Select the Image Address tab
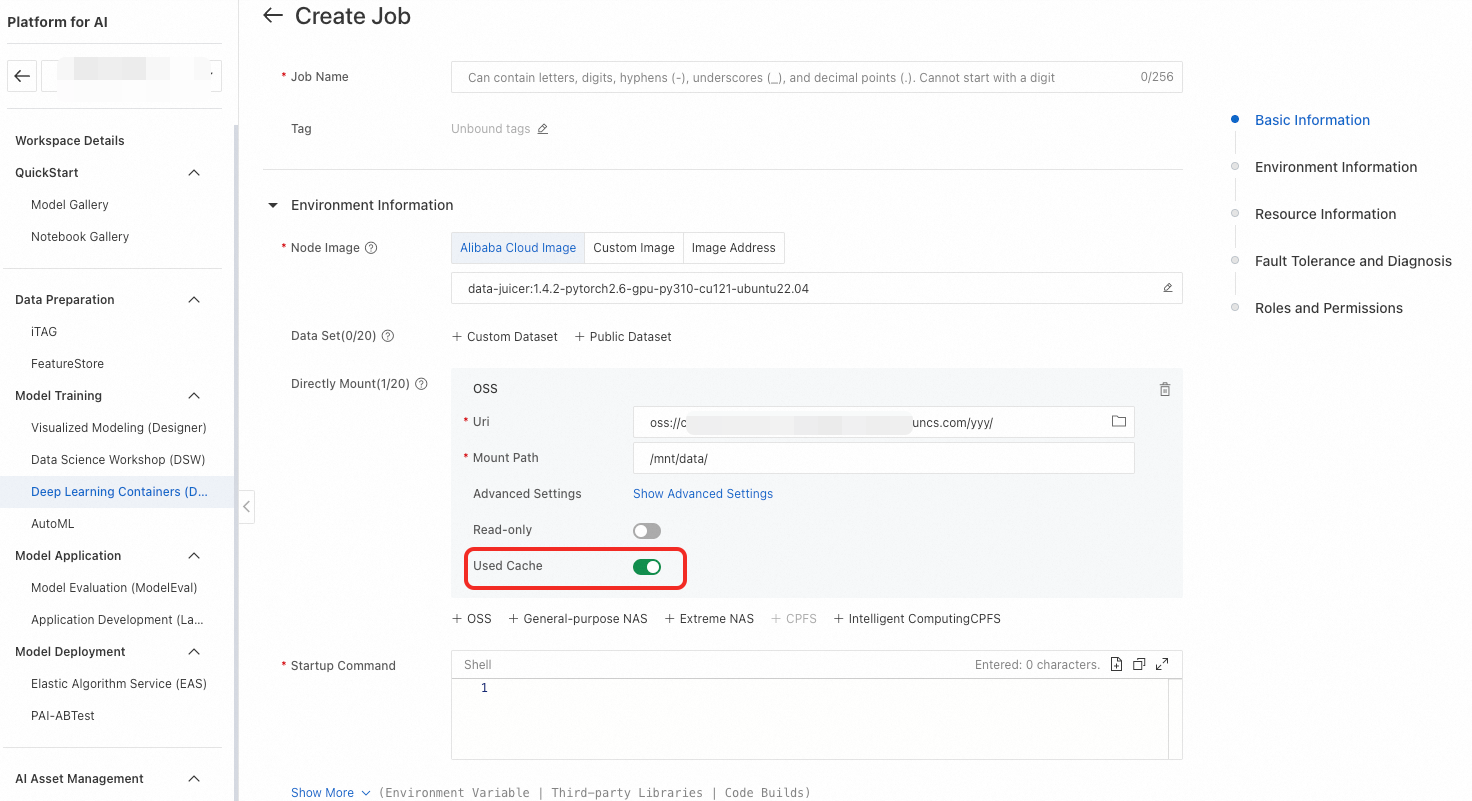The image size is (1472, 801). tap(733, 248)
